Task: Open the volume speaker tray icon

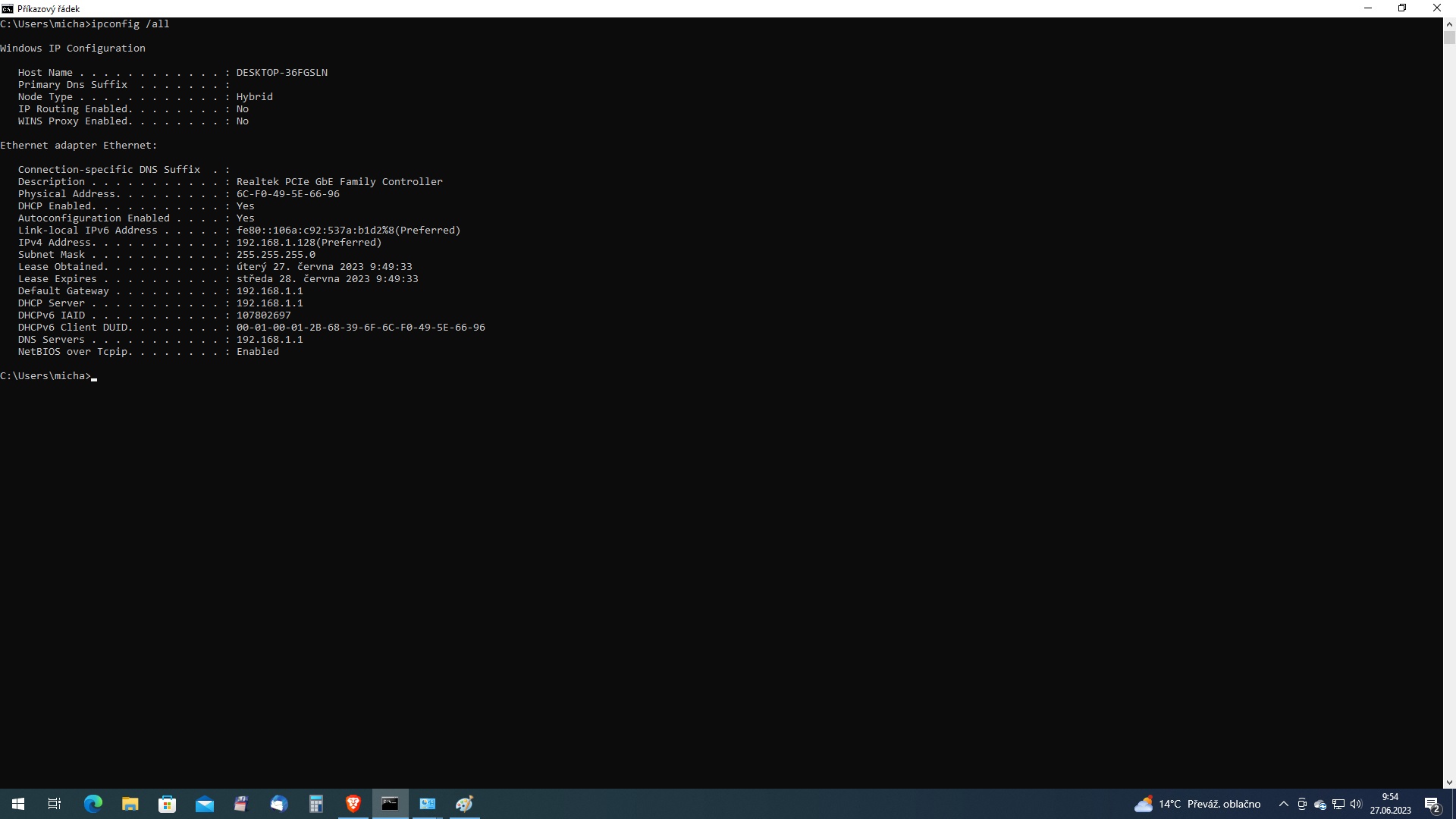Action: tap(1356, 804)
